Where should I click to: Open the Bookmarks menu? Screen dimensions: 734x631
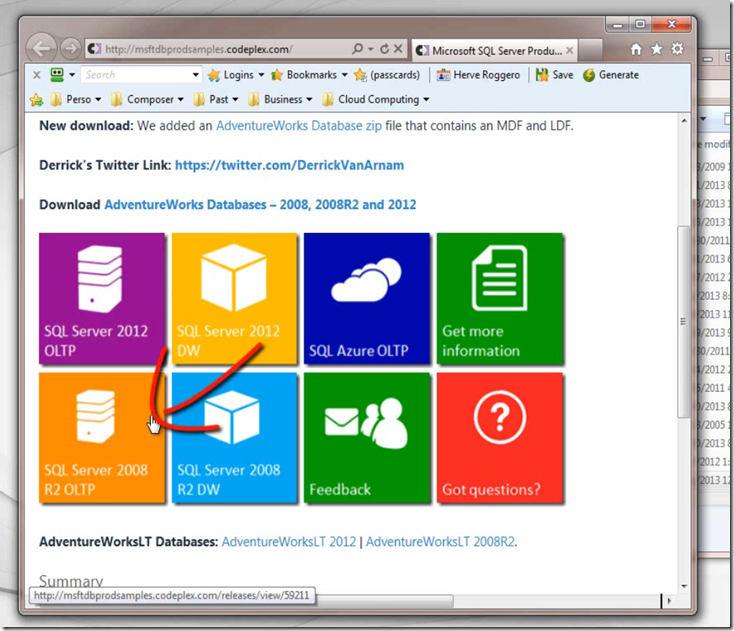309,75
